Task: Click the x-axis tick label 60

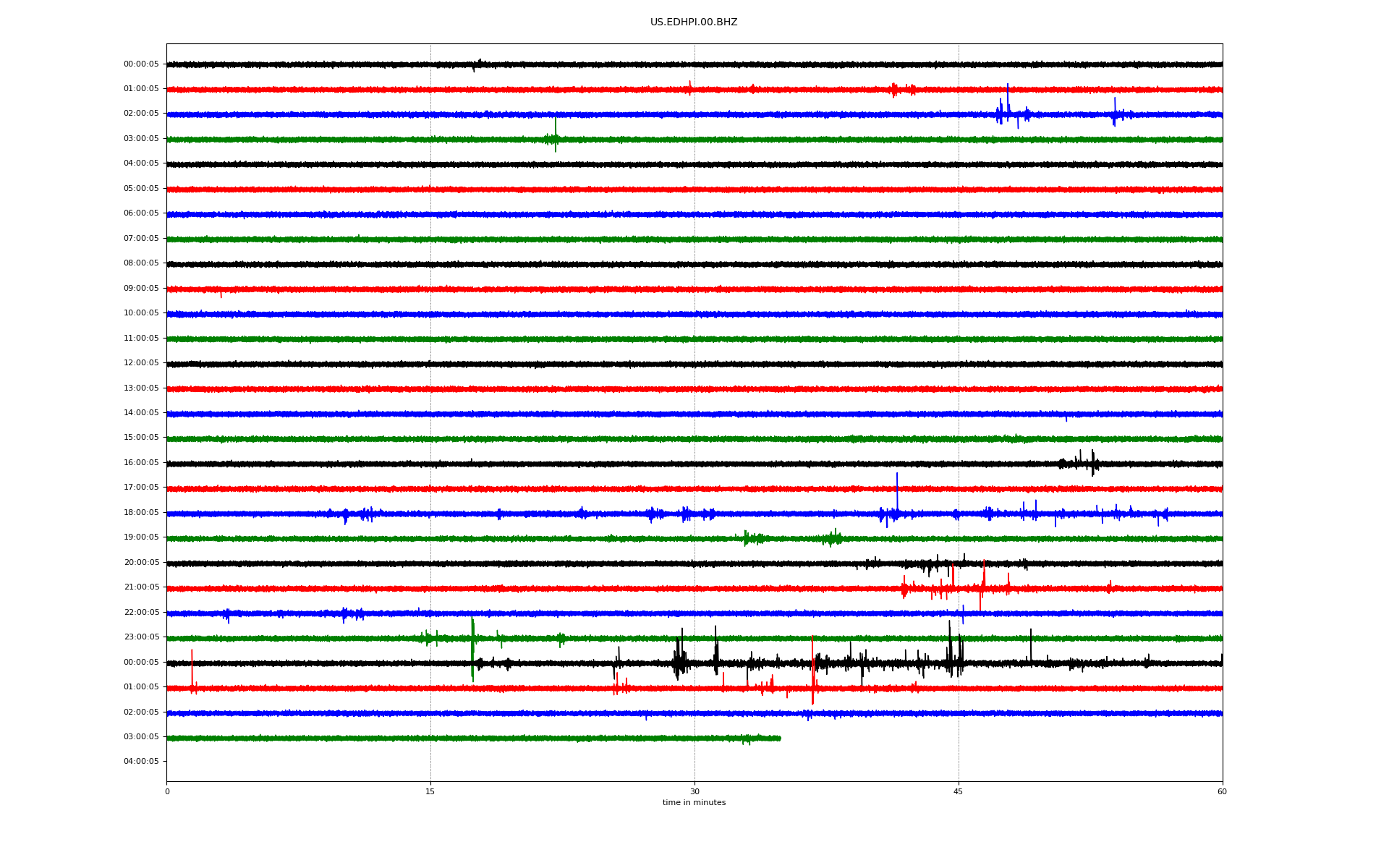Action: pos(1222,792)
